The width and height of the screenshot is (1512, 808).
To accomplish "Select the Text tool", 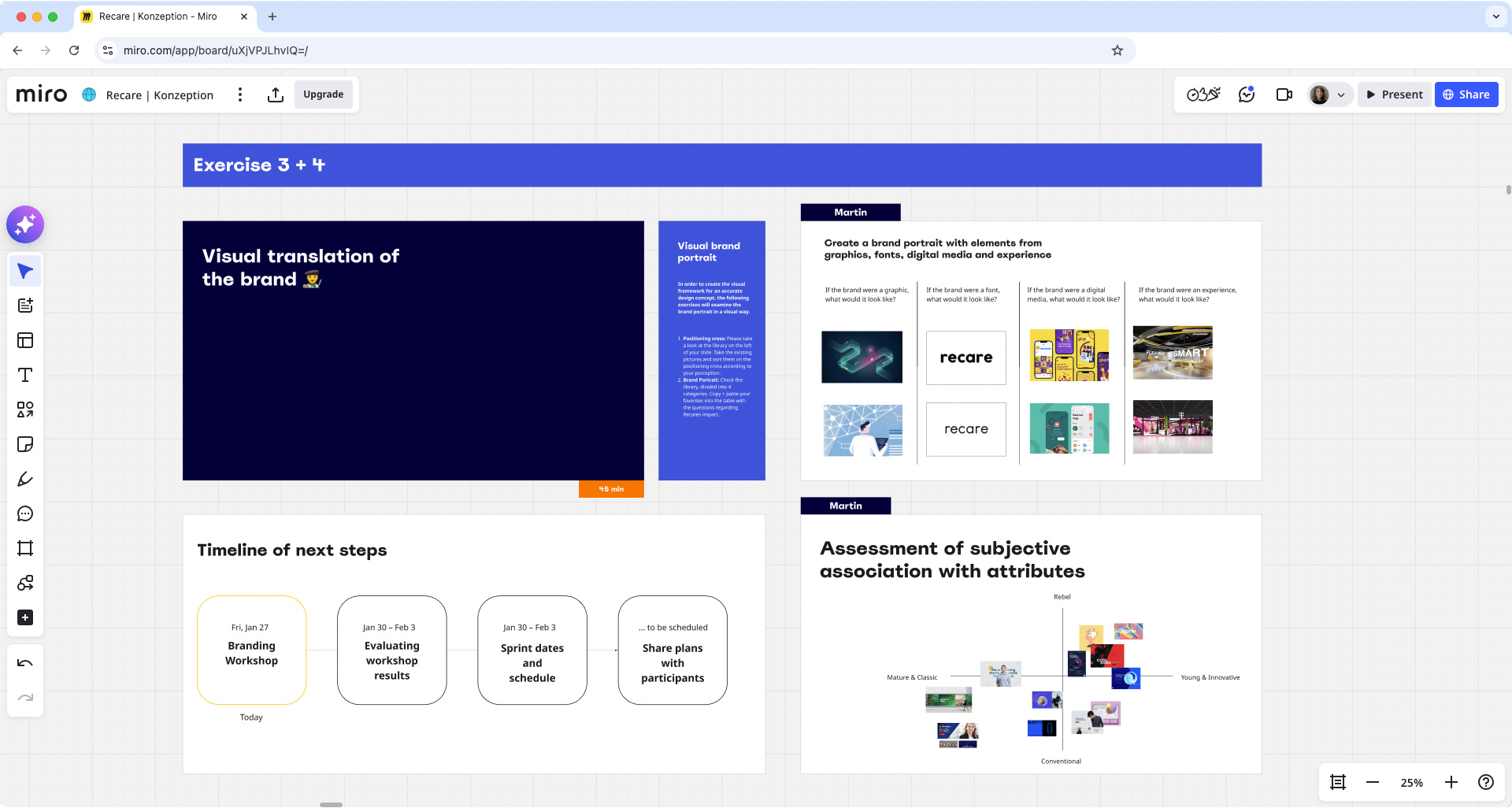I will 25,376.
